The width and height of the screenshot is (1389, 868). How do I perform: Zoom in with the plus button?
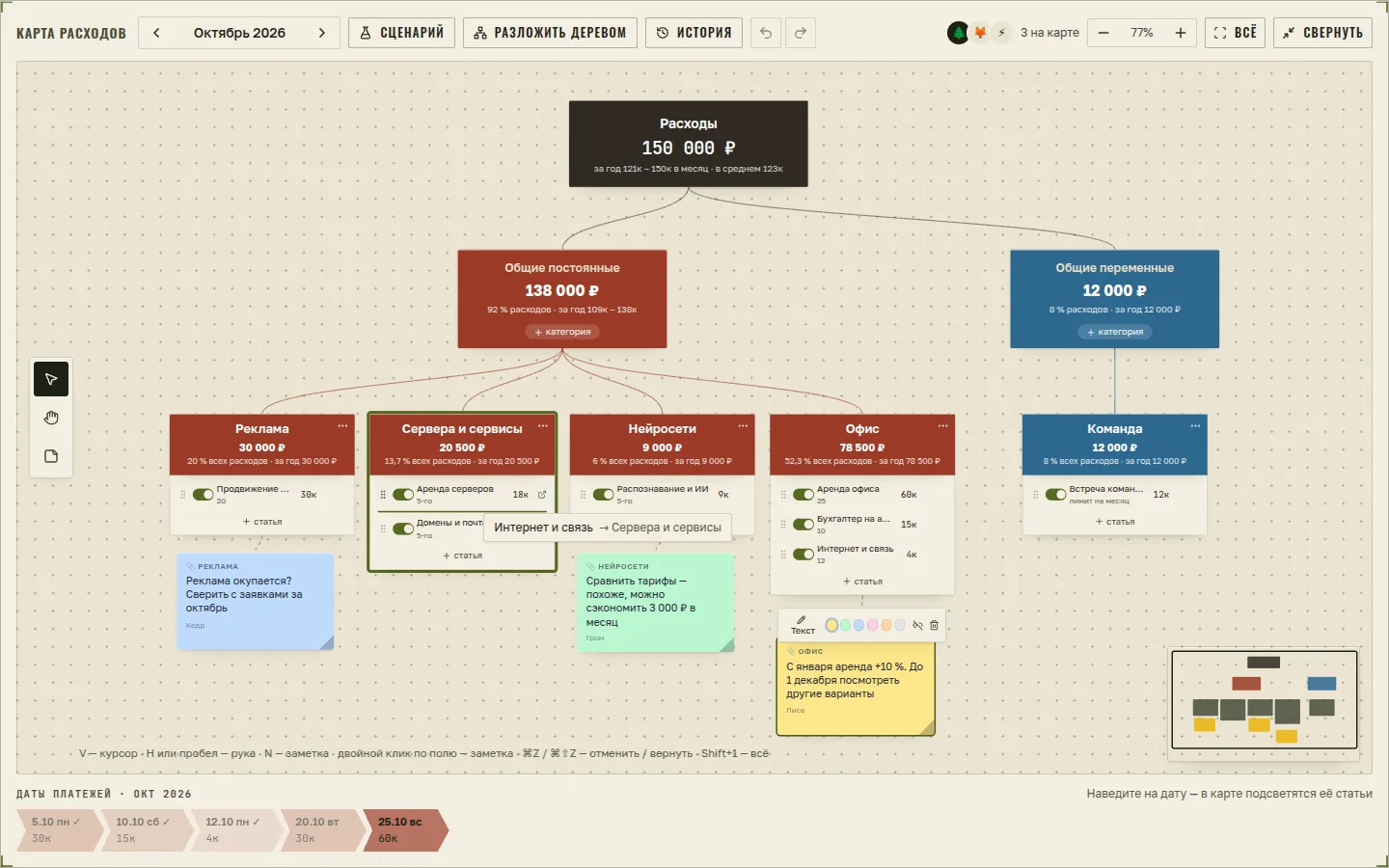(x=1181, y=33)
